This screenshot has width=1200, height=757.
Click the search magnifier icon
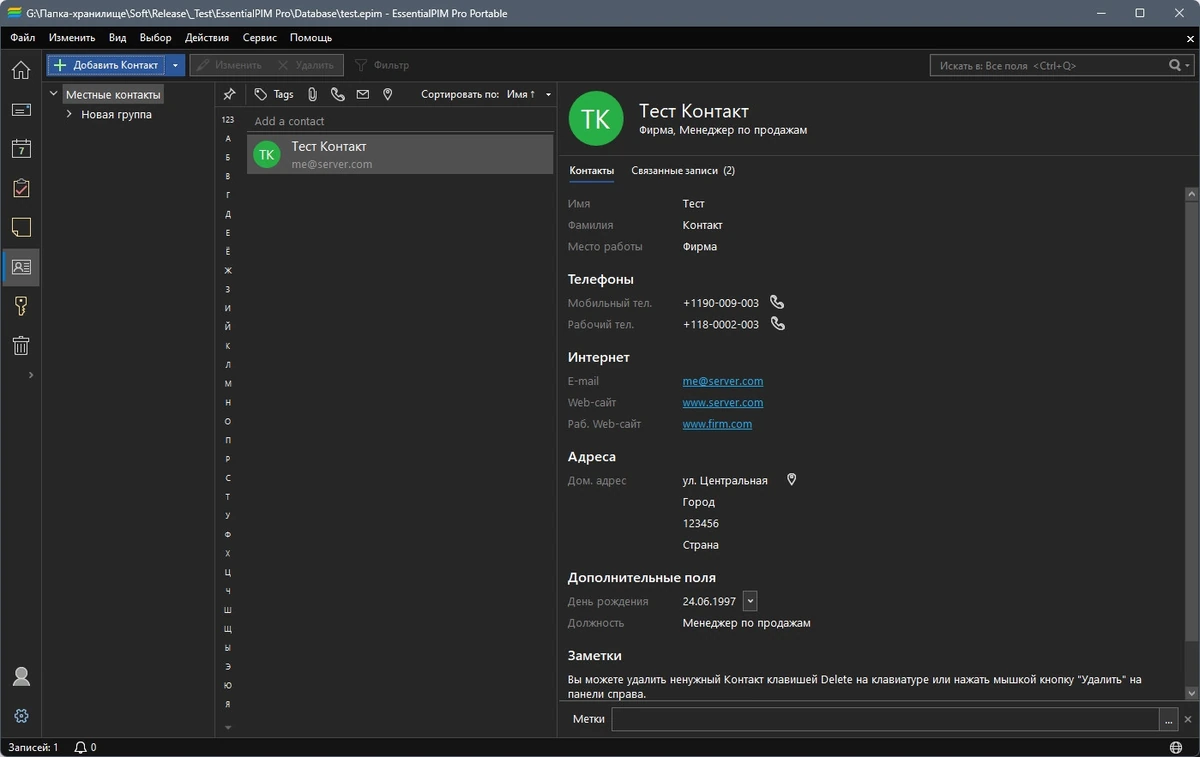(1175, 65)
